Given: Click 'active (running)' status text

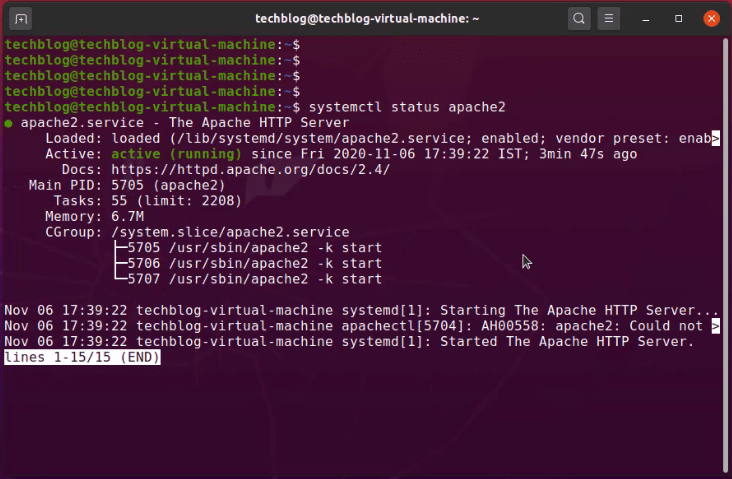Looking at the screenshot, I should (x=176, y=154).
